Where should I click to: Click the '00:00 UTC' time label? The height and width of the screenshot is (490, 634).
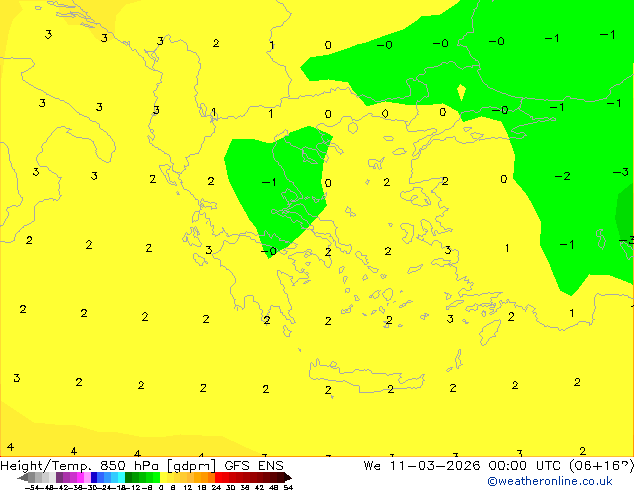click(524, 466)
